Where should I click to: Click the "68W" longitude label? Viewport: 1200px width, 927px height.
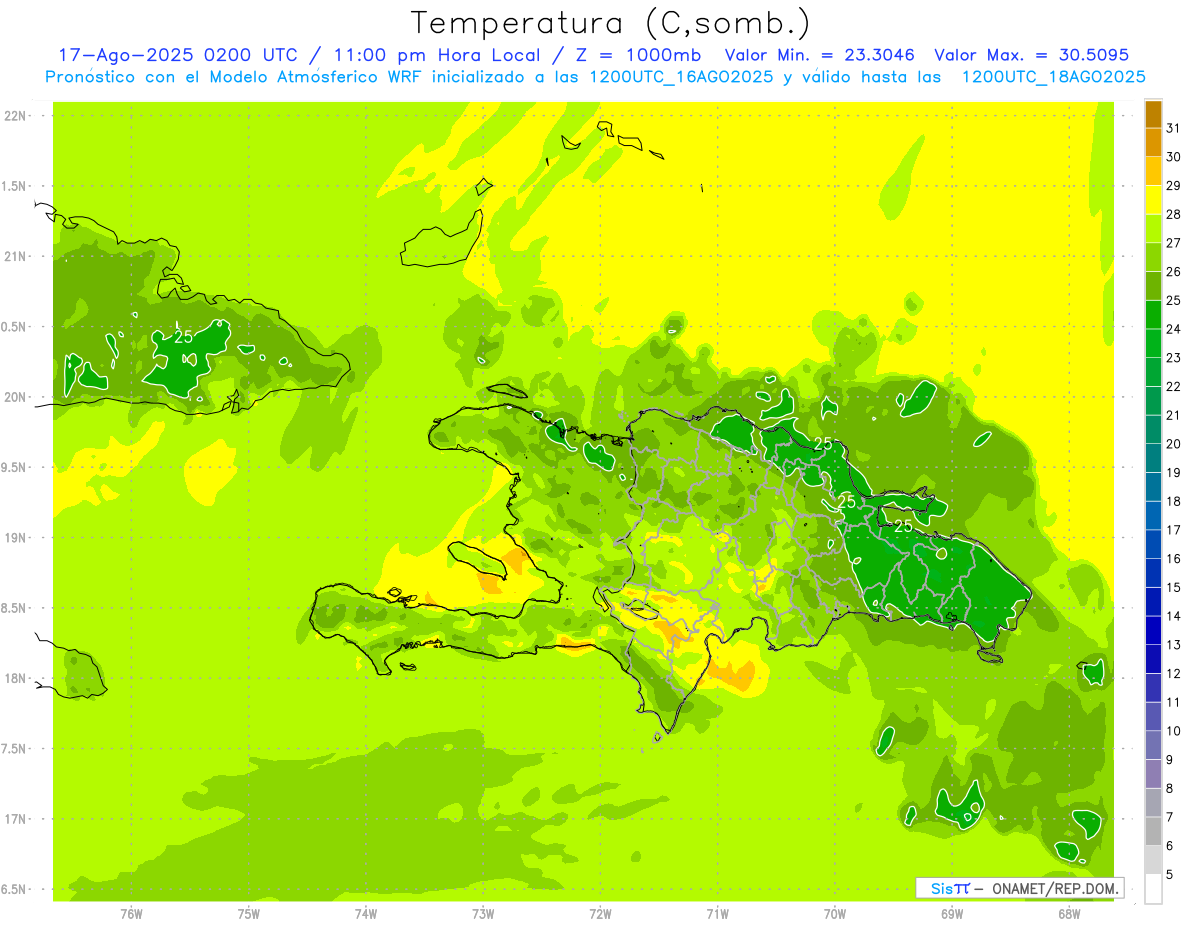1069,914
